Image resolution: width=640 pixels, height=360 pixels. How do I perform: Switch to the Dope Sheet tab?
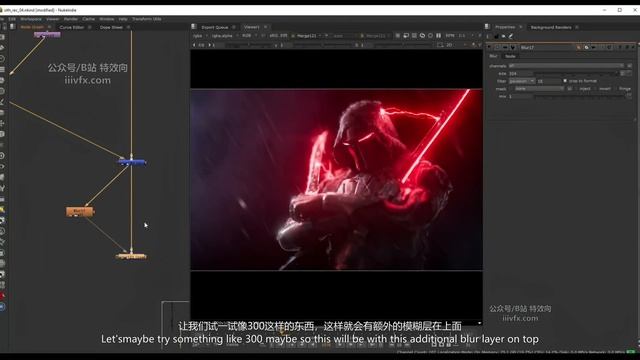(x=111, y=27)
